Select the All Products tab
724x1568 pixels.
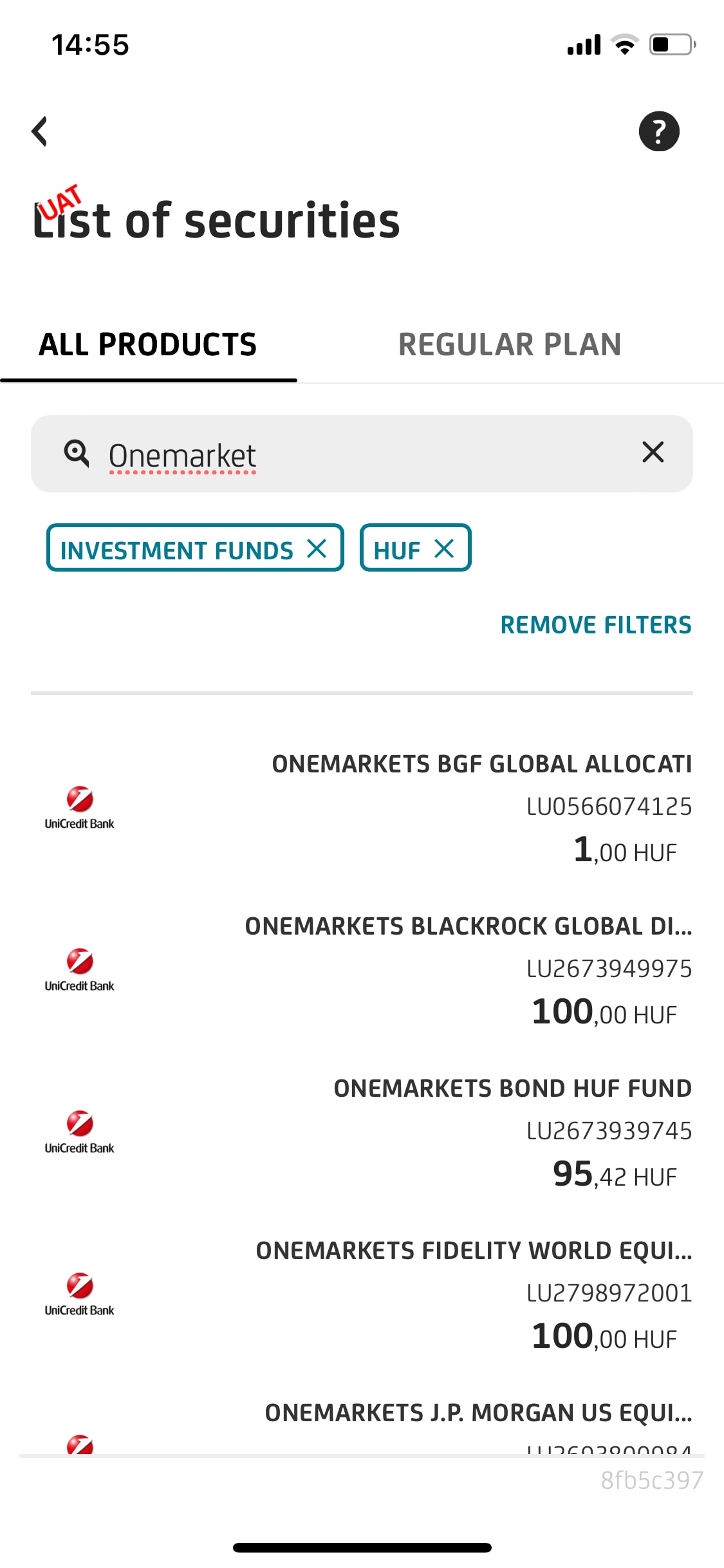148,345
